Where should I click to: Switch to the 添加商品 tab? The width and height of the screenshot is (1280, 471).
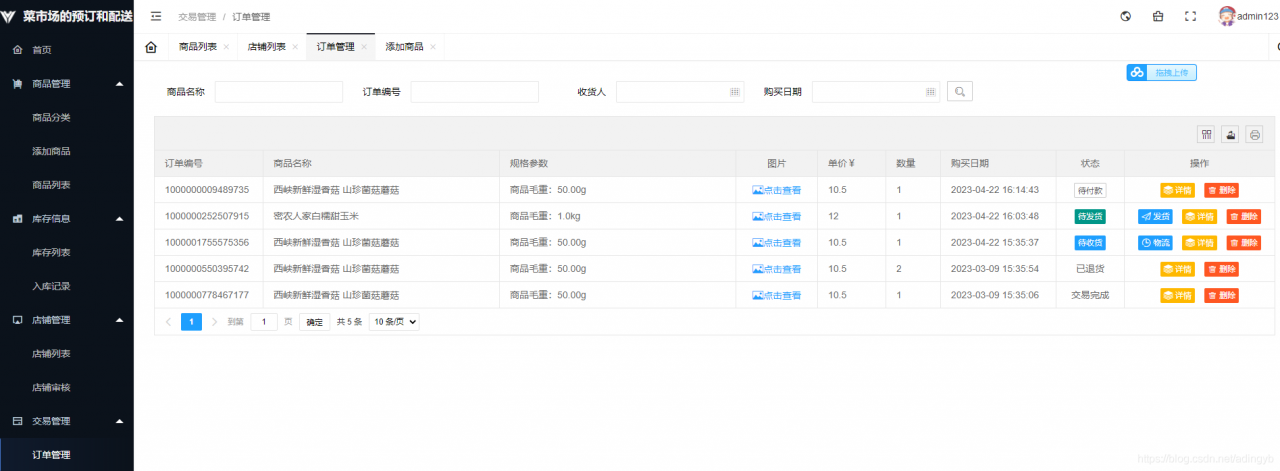click(x=404, y=47)
